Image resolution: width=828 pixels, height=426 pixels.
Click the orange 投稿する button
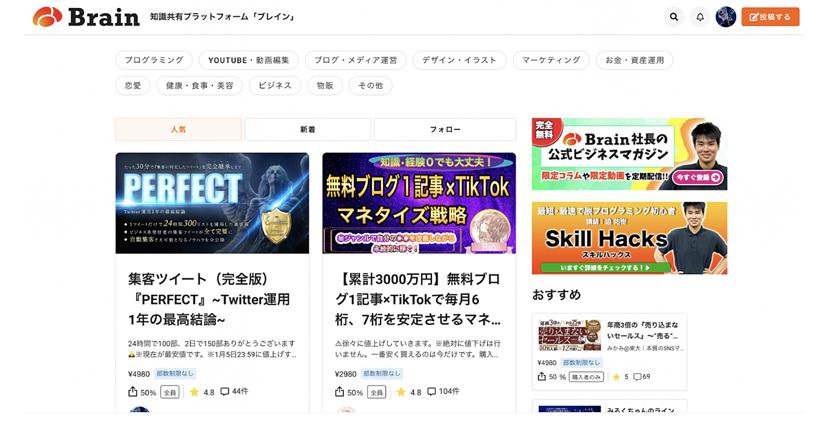(770, 17)
